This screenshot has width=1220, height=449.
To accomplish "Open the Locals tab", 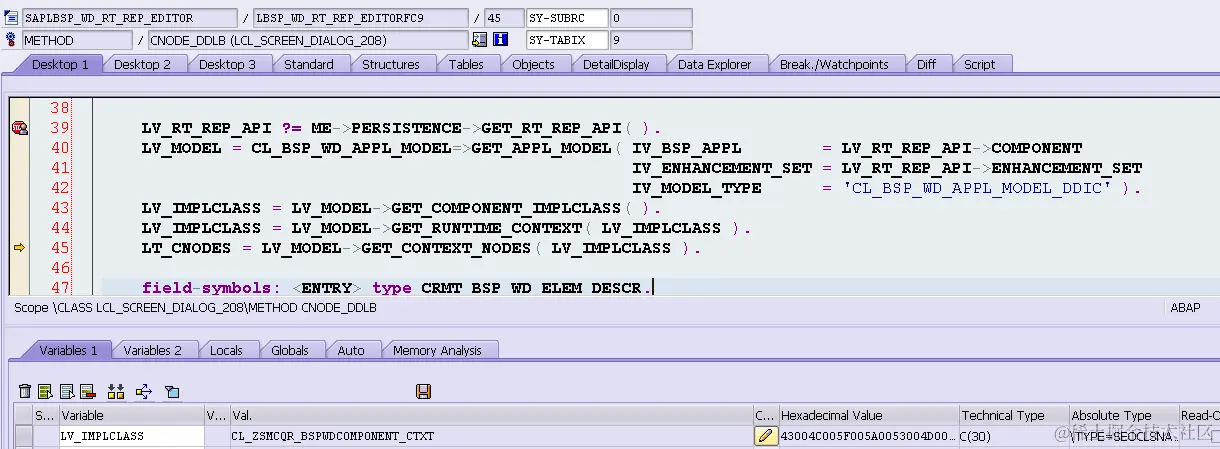I will (226, 350).
